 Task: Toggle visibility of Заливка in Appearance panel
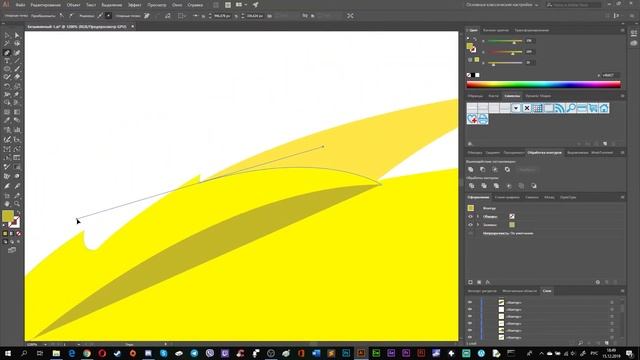(x=470, y=225)
